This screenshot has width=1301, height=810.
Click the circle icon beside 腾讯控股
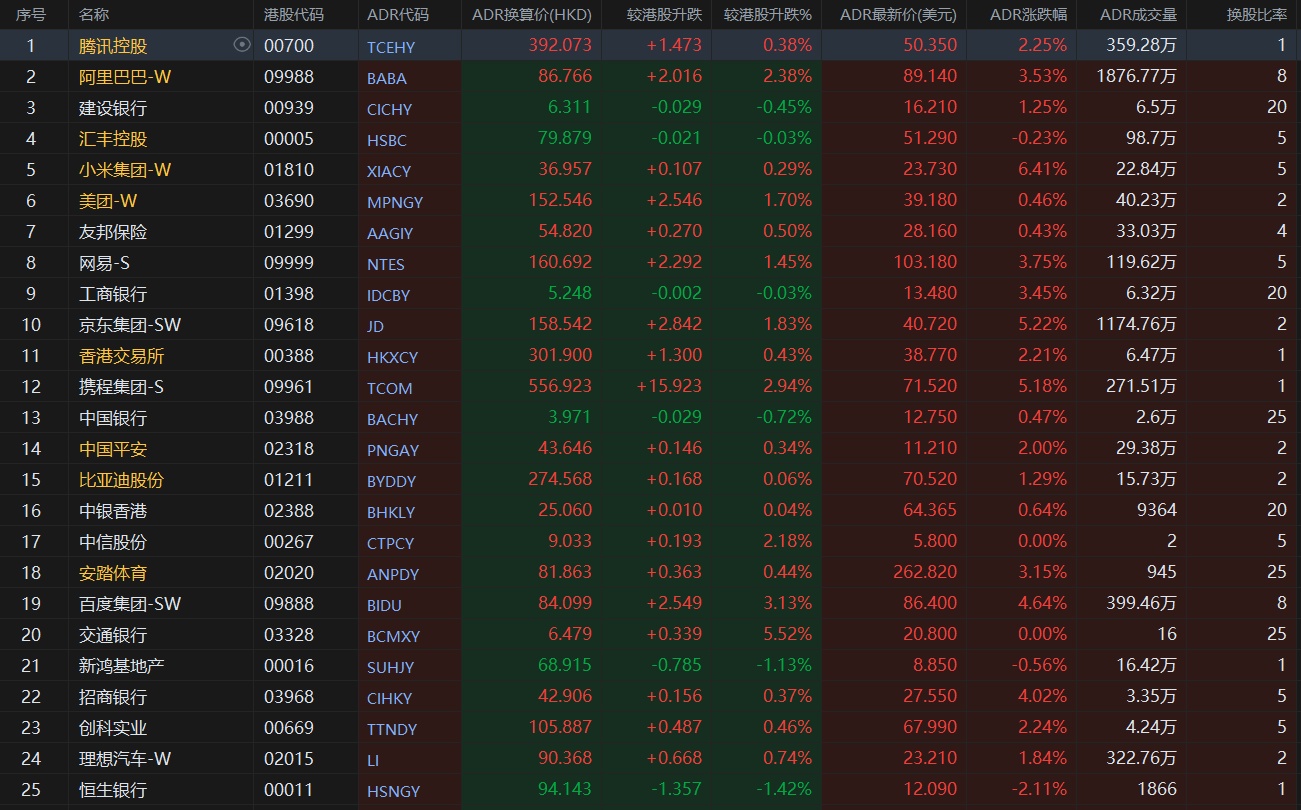coord(241,45)
